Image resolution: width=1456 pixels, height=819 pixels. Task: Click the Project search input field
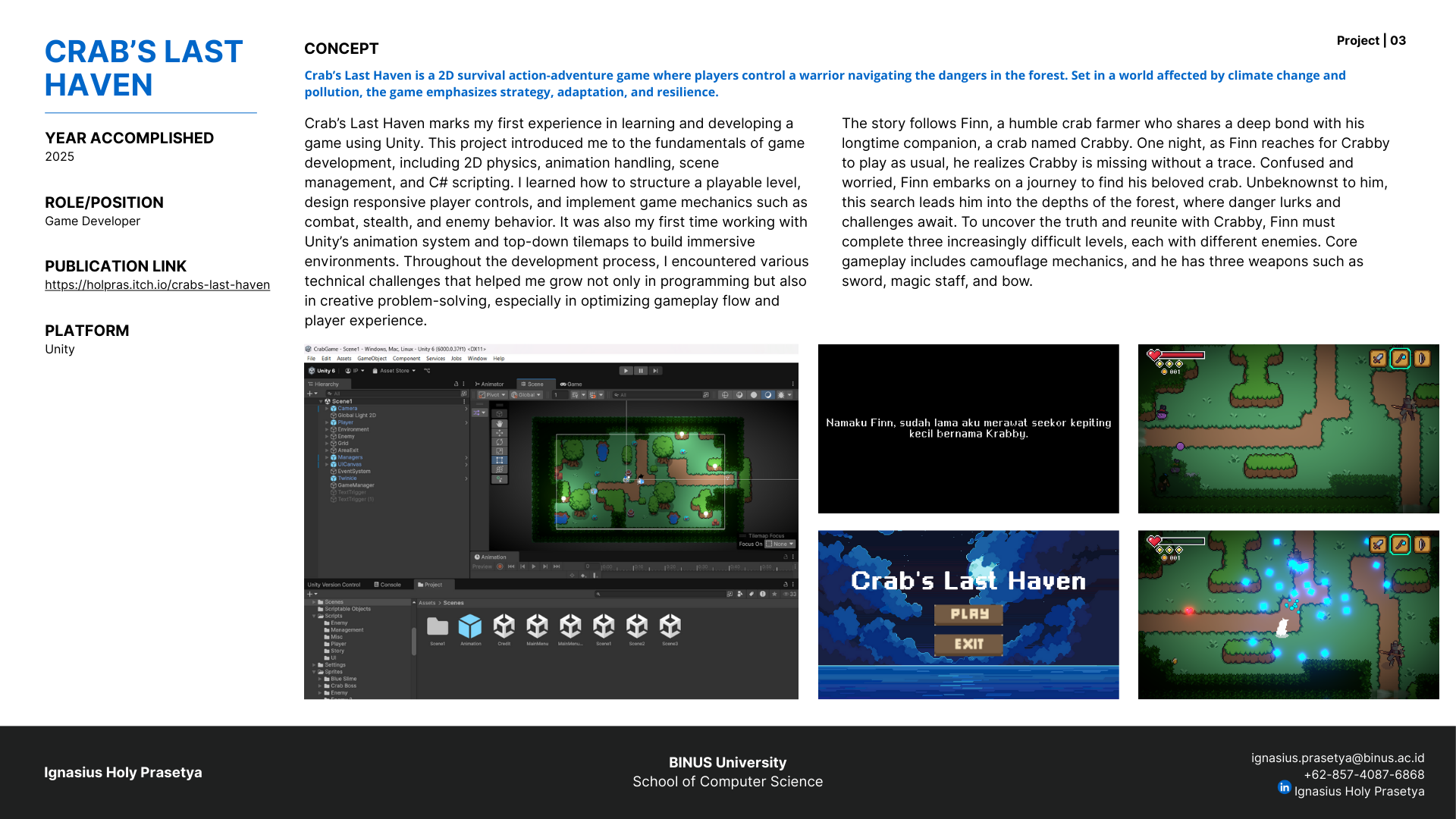[x=658, y=594]
